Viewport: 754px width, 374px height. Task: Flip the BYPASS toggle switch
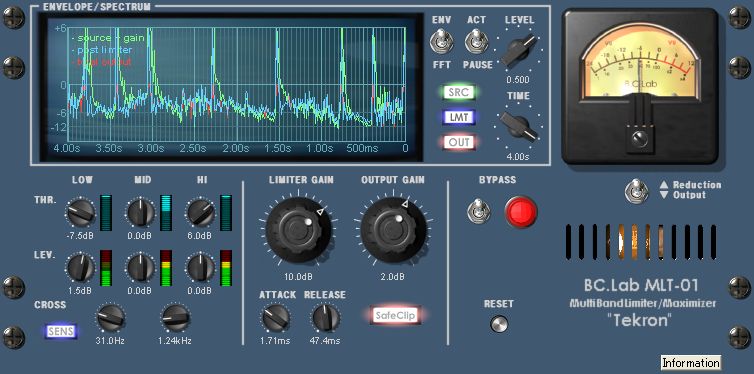[x=479, y=212]
